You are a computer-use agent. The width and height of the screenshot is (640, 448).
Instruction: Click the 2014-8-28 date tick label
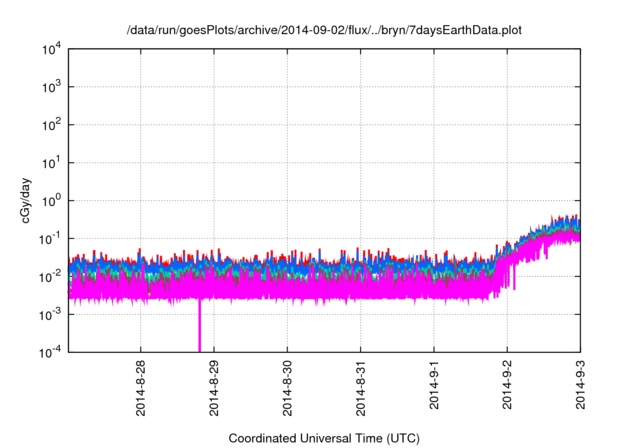pyautogui.click(x=140, y=388)
